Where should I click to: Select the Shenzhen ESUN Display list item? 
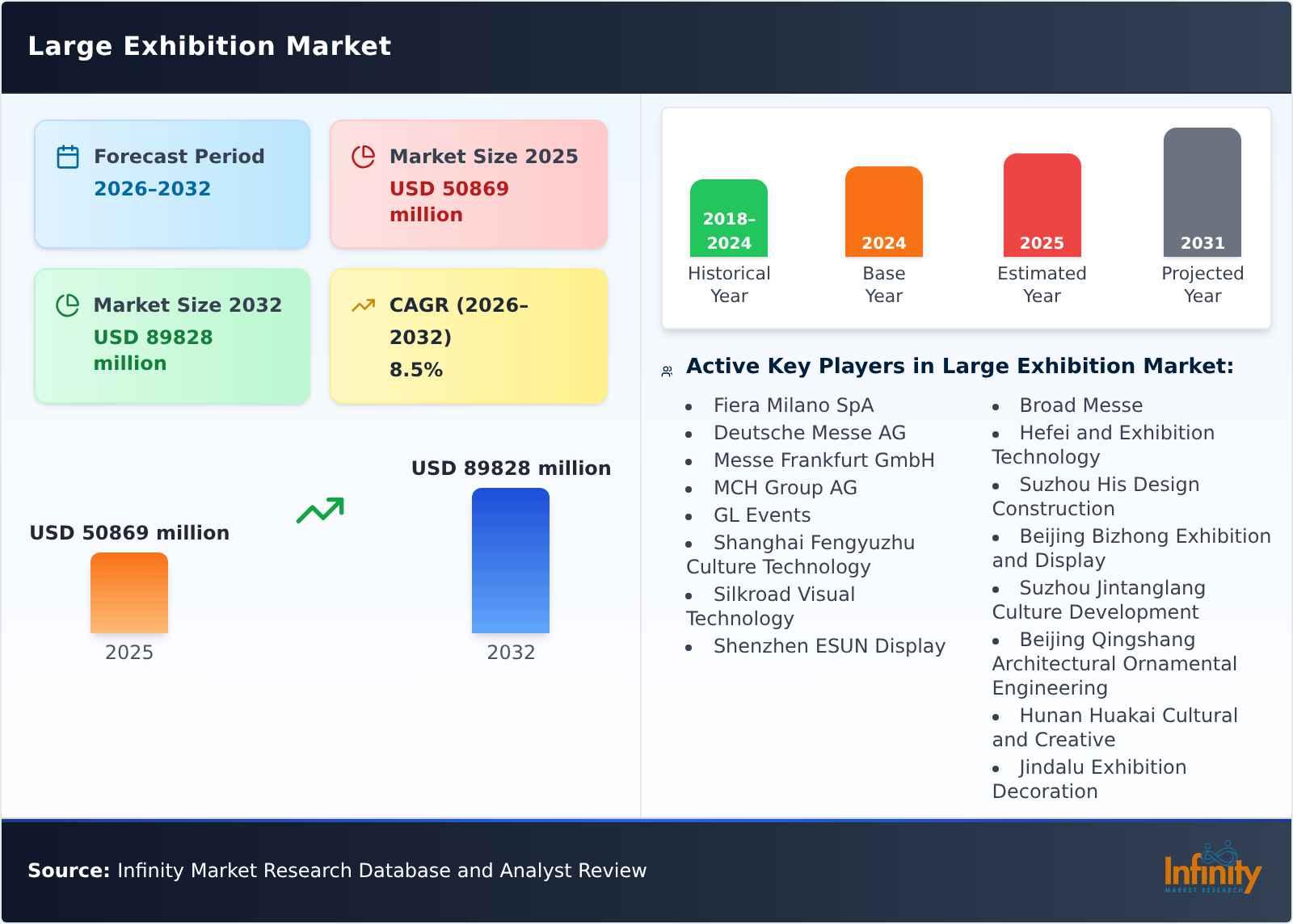(829, 646)
